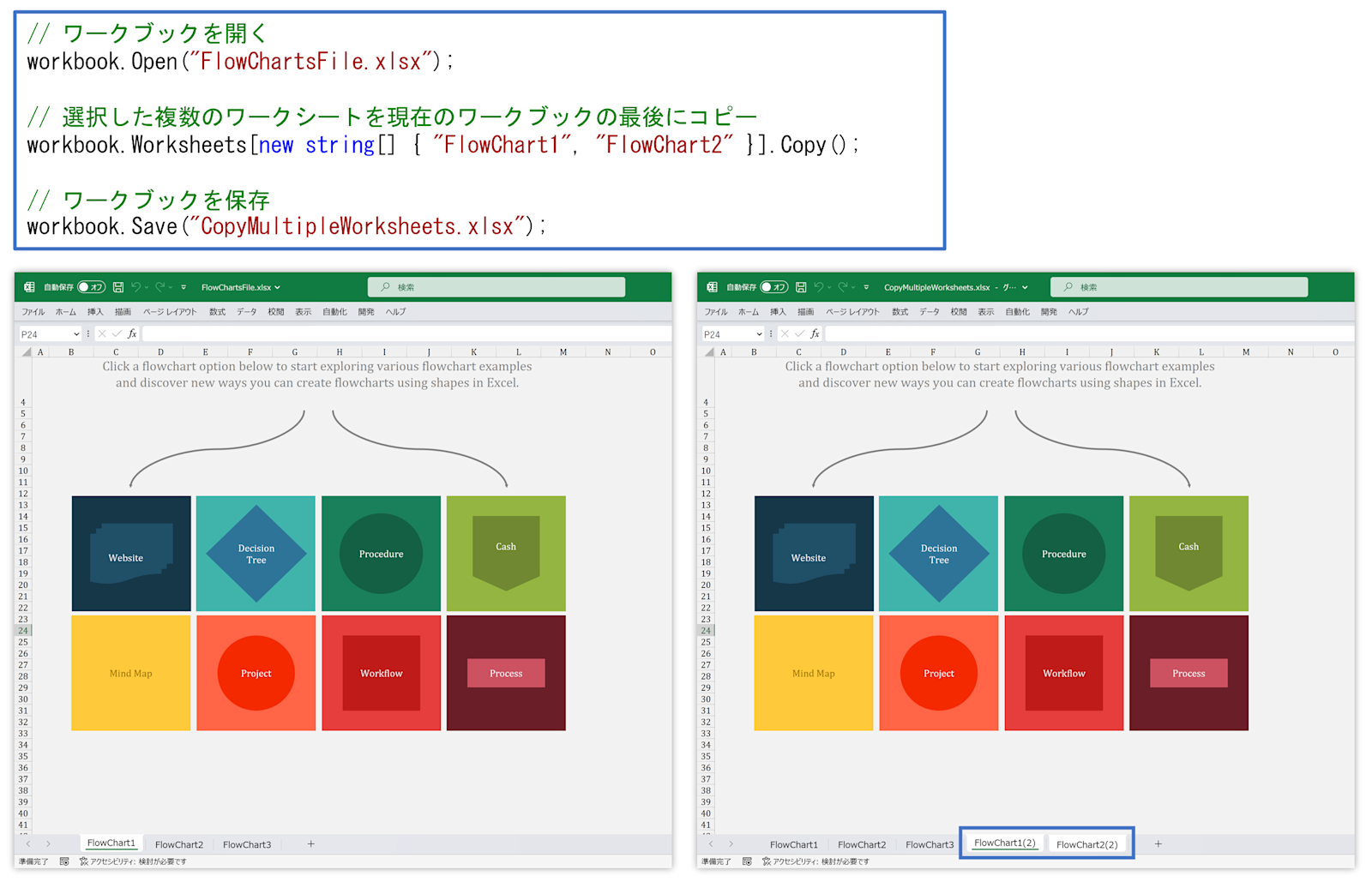Open the 数式 tab in FlowChartsFile window
This screenshot has width=1372, height=882.
(x=217, y=312)
